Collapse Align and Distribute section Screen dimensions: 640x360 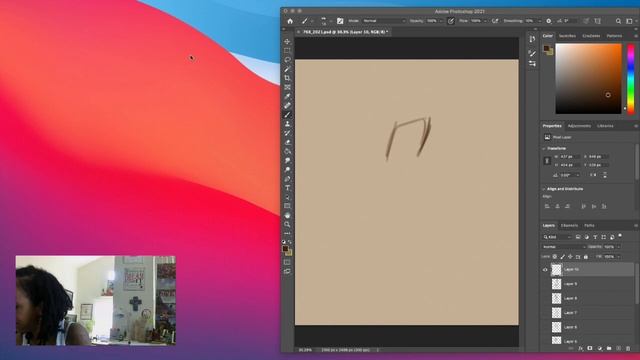544,189
